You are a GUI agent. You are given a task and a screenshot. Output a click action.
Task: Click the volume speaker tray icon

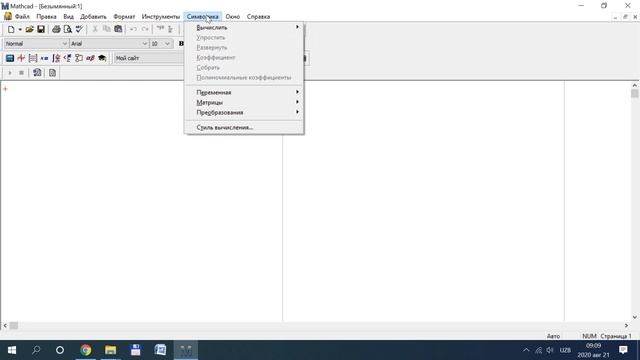tap(550, 350)
